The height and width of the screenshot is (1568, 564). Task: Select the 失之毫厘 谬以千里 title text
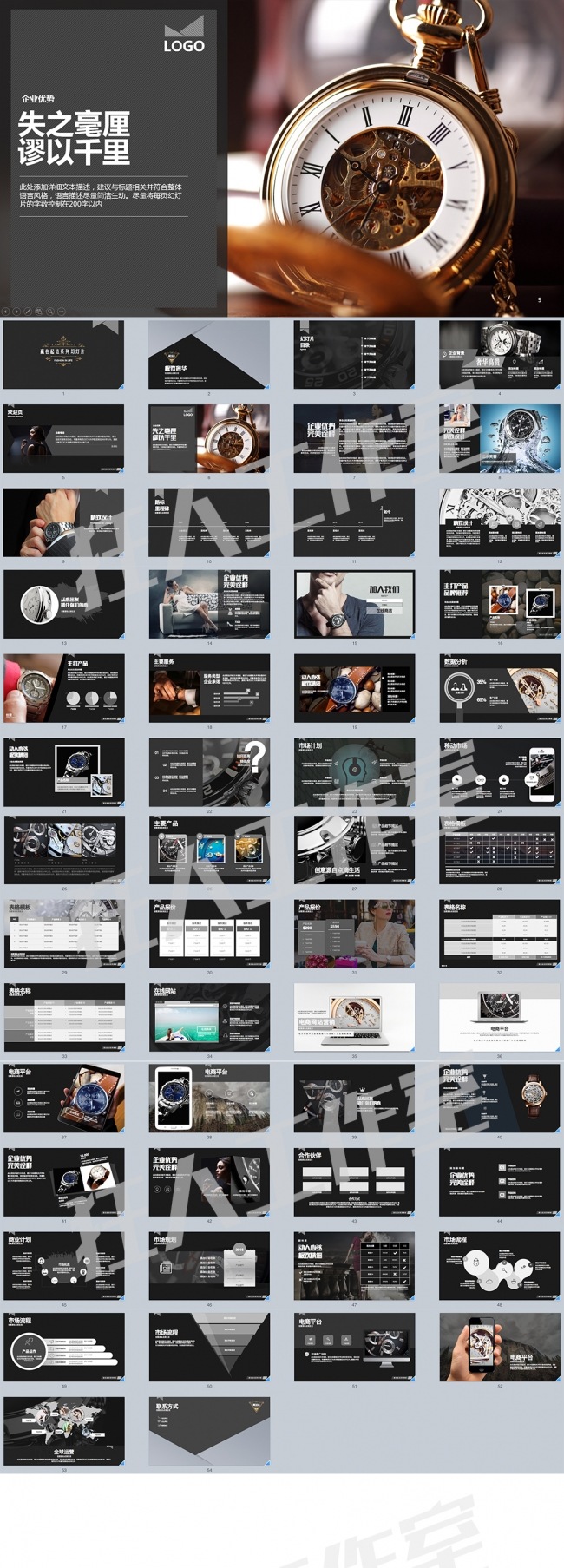74,138
